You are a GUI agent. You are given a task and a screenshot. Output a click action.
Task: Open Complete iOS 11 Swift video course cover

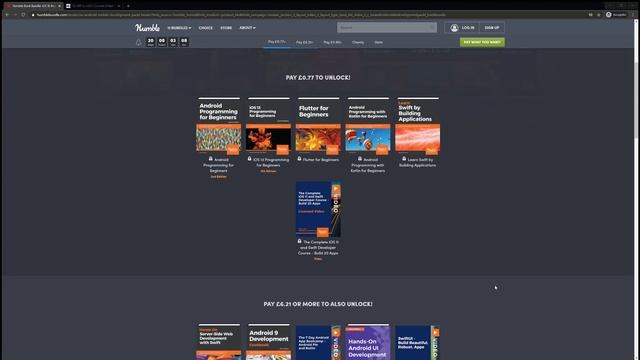(318, 209)
